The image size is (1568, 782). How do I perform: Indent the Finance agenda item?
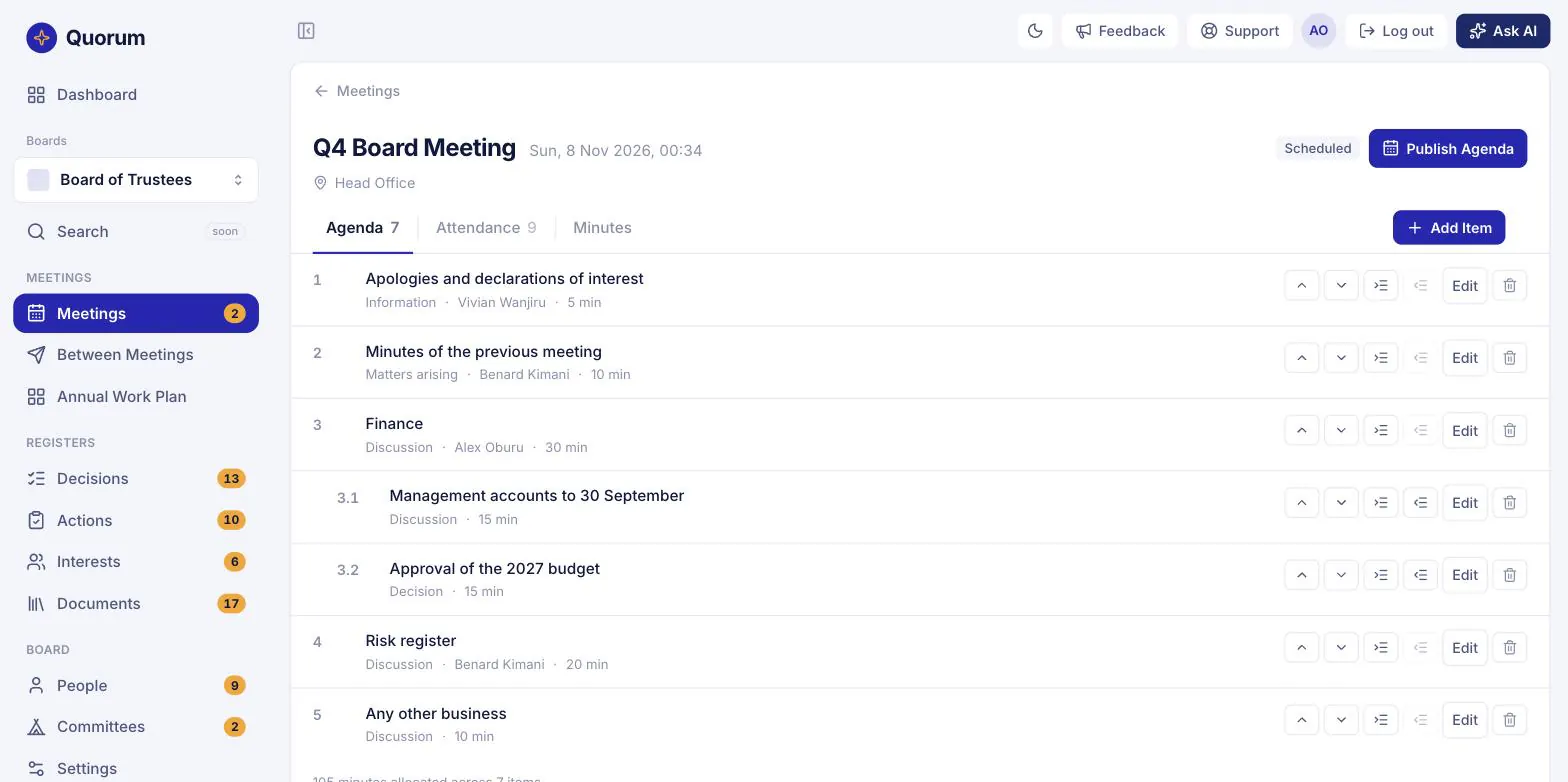pos(1381,430)
